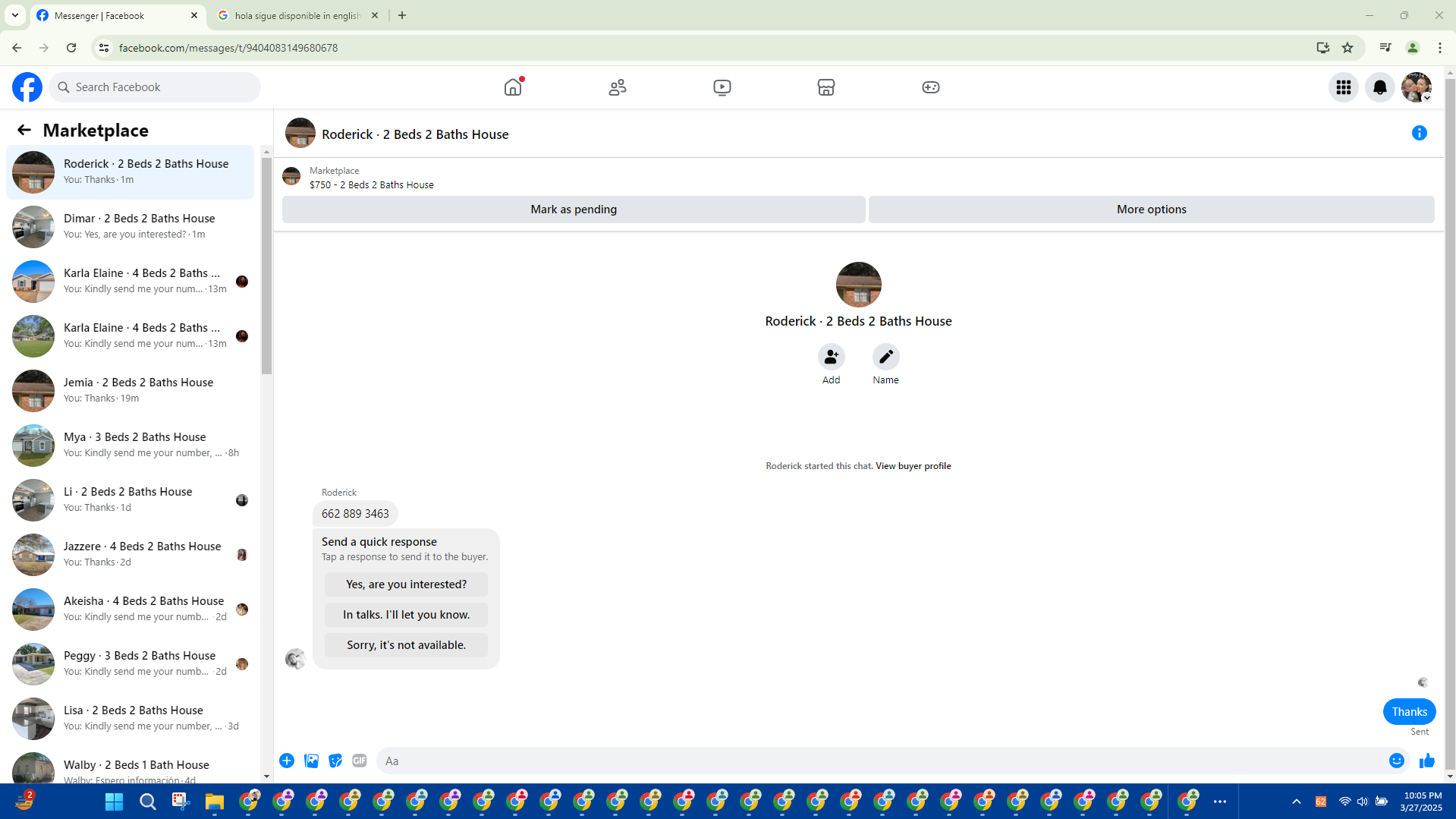Open the Friends icon in top navigation
This screenshot has width=1456, height=819.
[618, 87]
